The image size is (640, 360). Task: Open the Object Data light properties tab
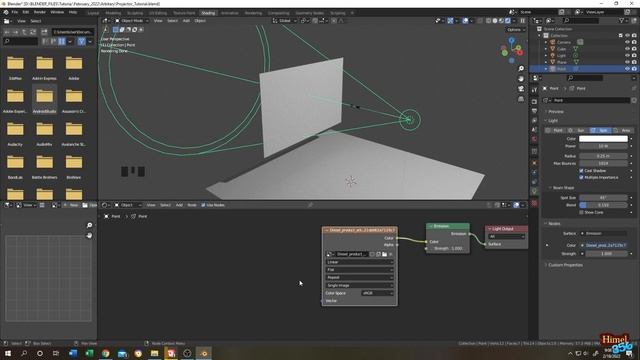click(x=534, y=191)
